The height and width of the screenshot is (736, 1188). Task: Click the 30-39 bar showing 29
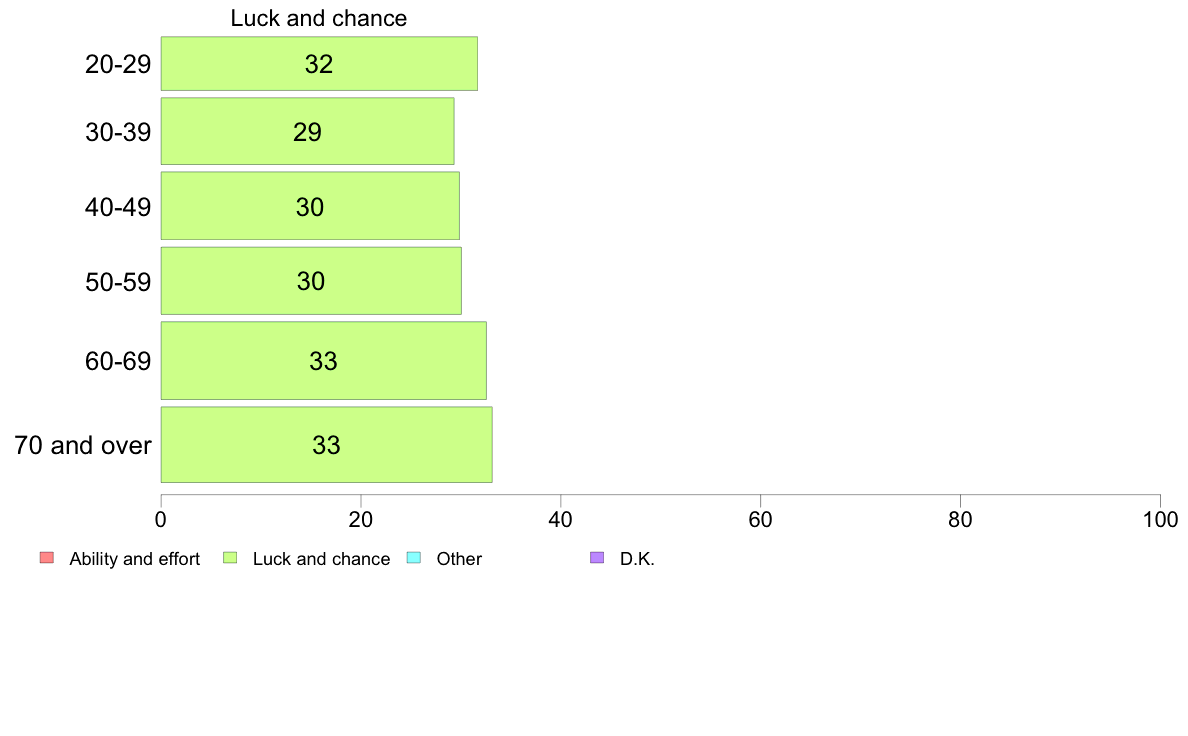pos(308,131)
